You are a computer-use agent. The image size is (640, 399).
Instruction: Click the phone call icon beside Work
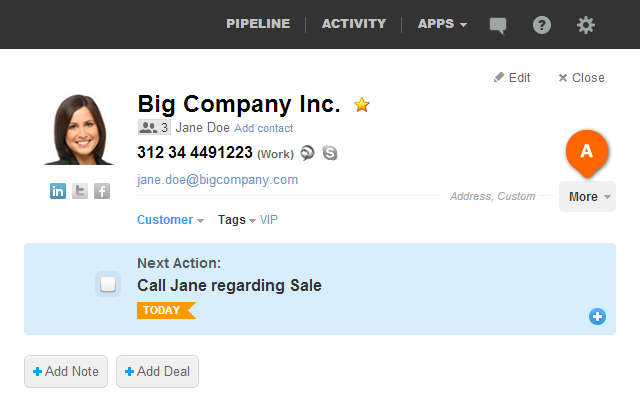[x=307, y=153]
